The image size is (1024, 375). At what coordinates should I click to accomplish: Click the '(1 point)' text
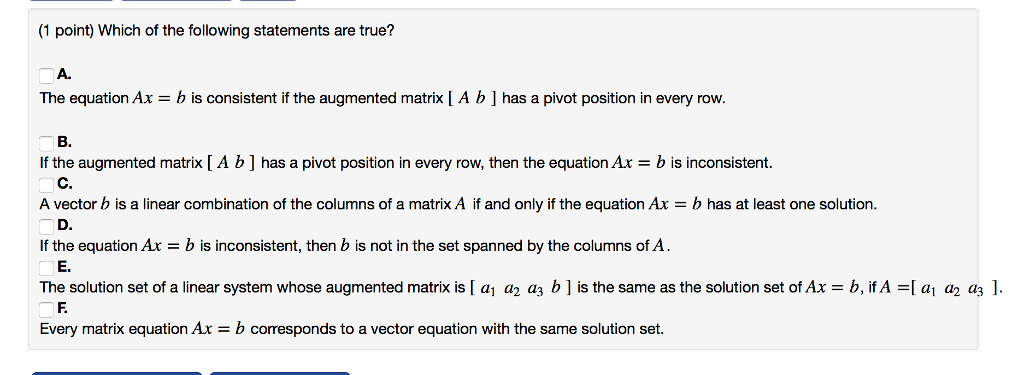pyautogui.click(x=66, y=31)
